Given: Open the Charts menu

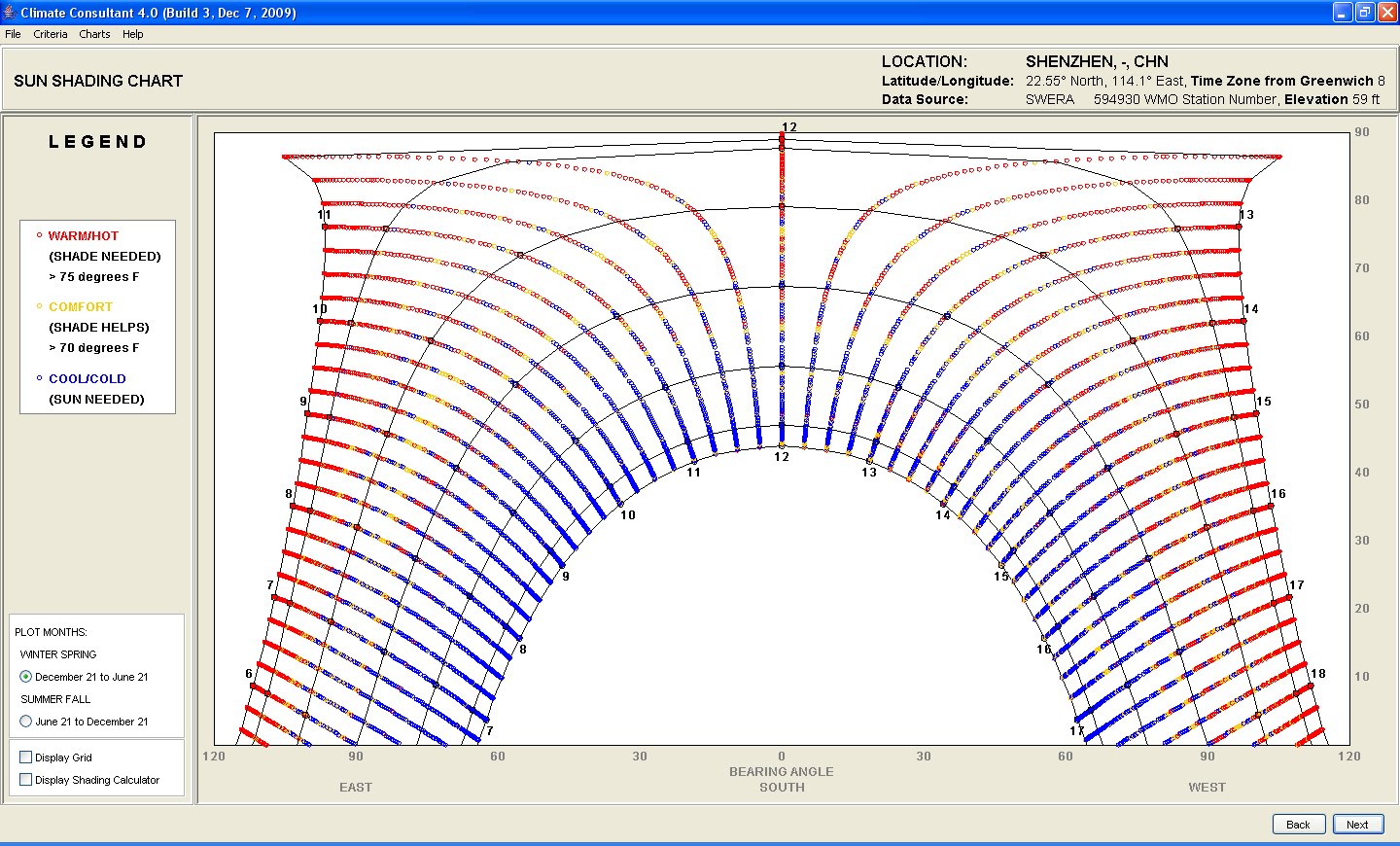Looking at the screenshot, I should point(94,34).
